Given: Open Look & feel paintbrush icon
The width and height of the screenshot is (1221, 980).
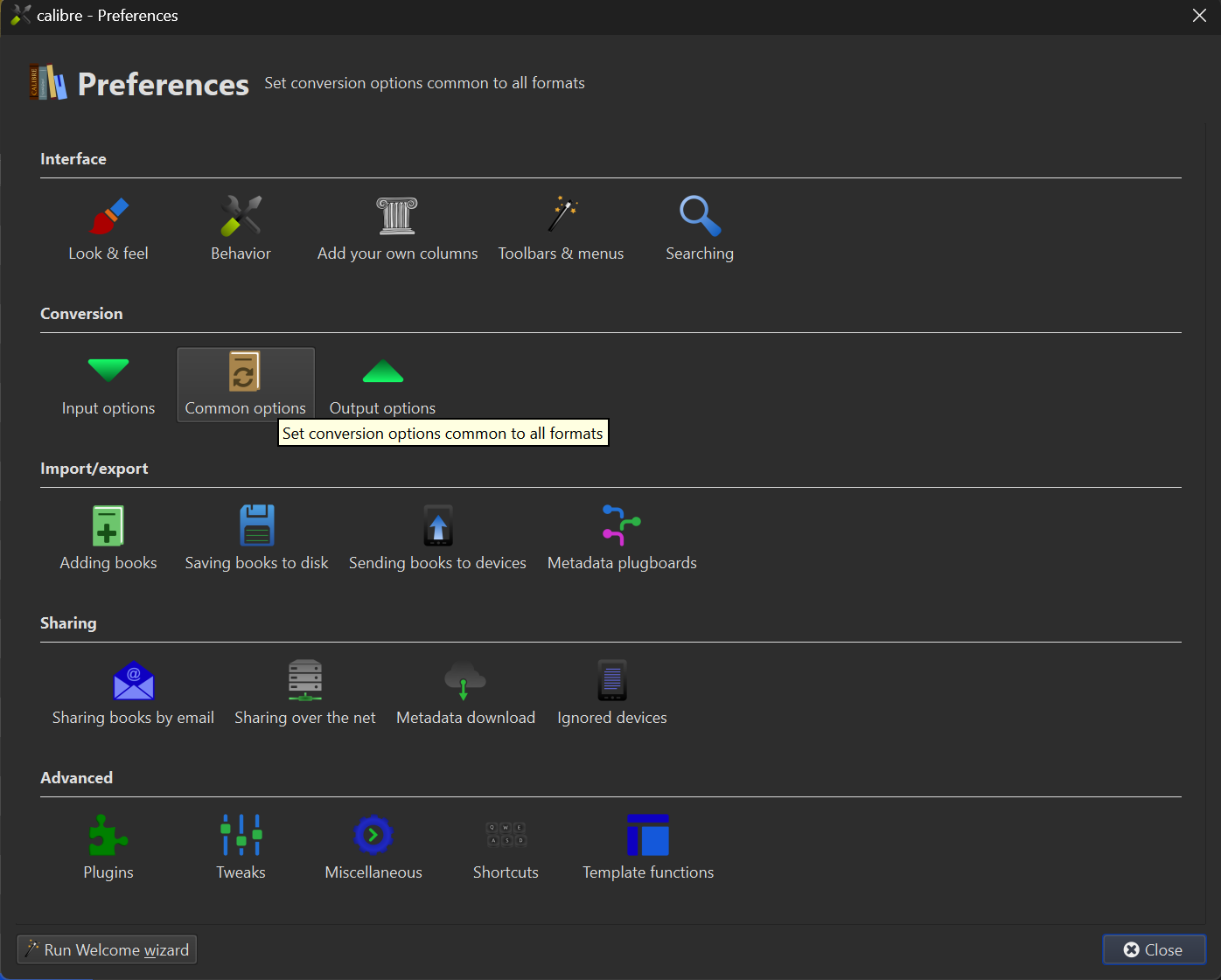Looking at the screenshot, I should point(108,216).
